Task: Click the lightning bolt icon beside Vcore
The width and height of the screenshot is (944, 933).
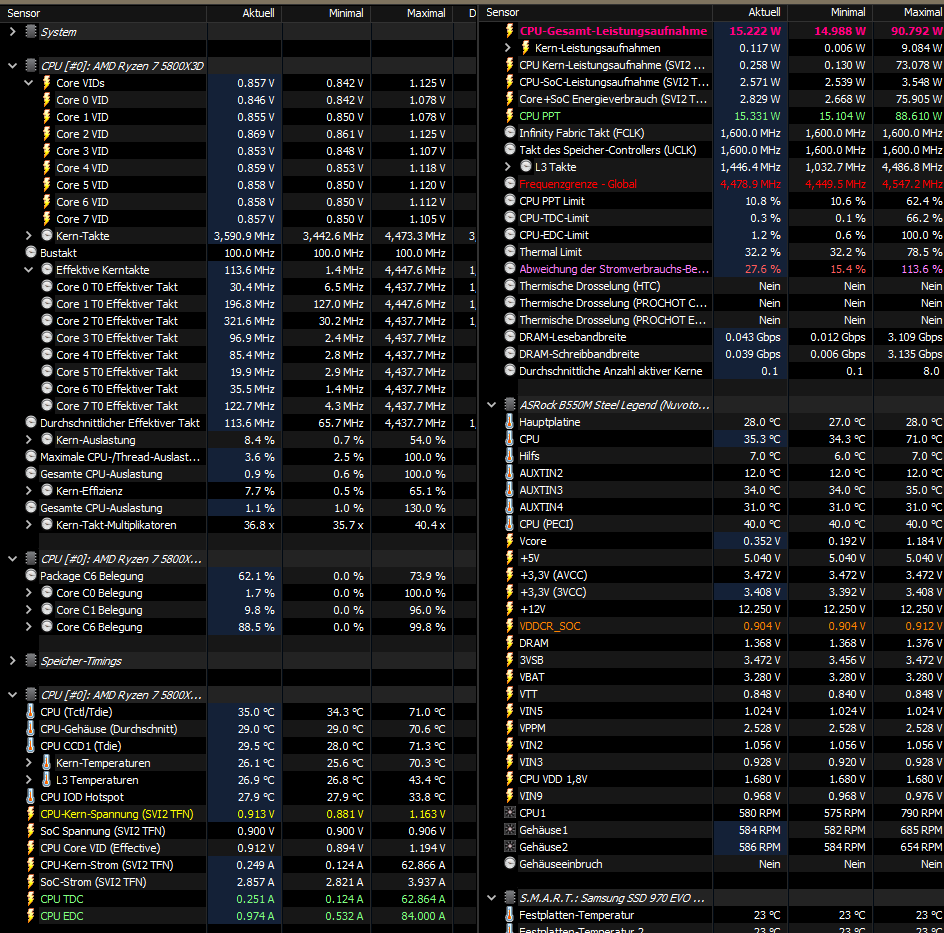Action: [x=512, y=540]
